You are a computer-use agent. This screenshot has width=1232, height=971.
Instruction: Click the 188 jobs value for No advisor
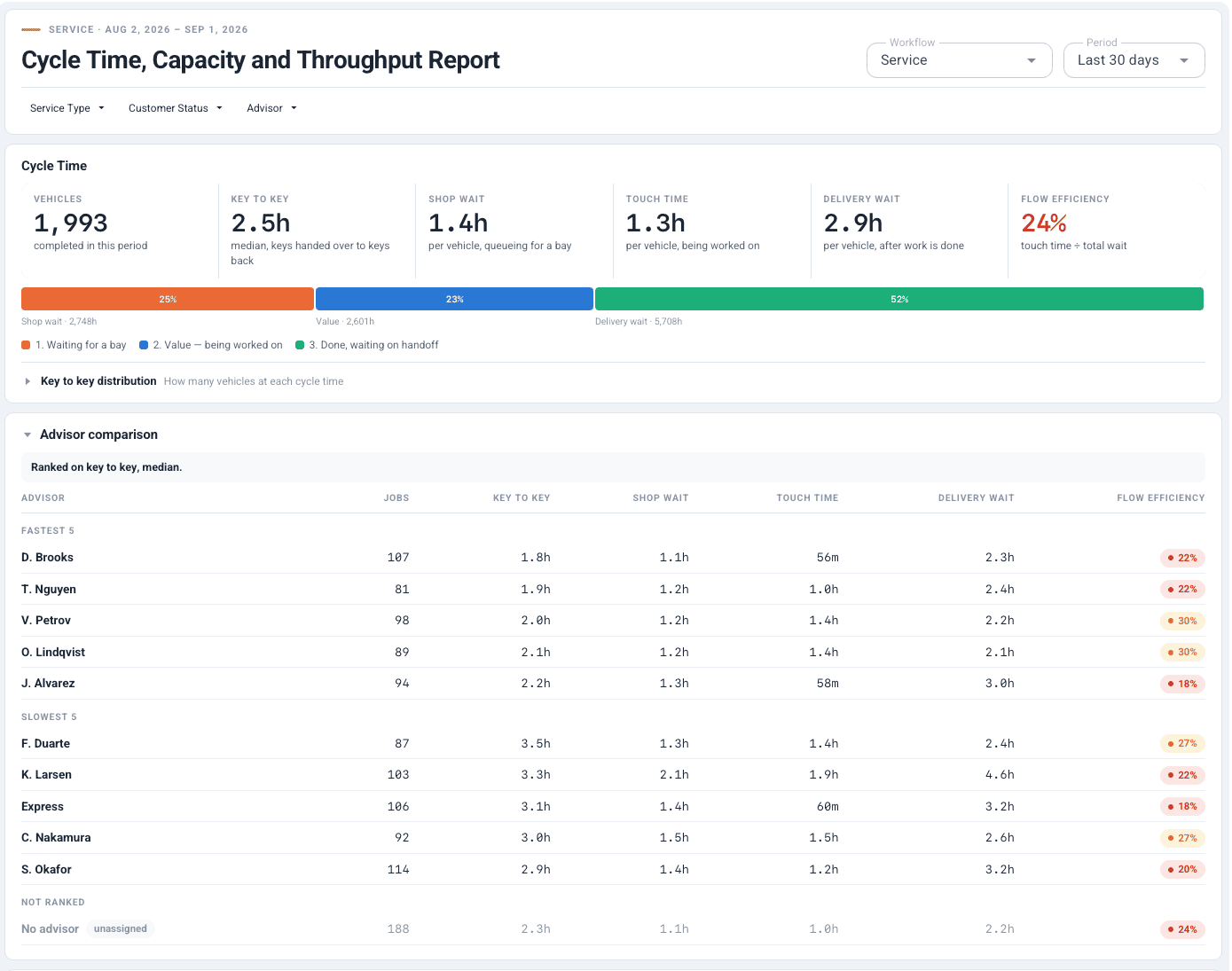398,929
